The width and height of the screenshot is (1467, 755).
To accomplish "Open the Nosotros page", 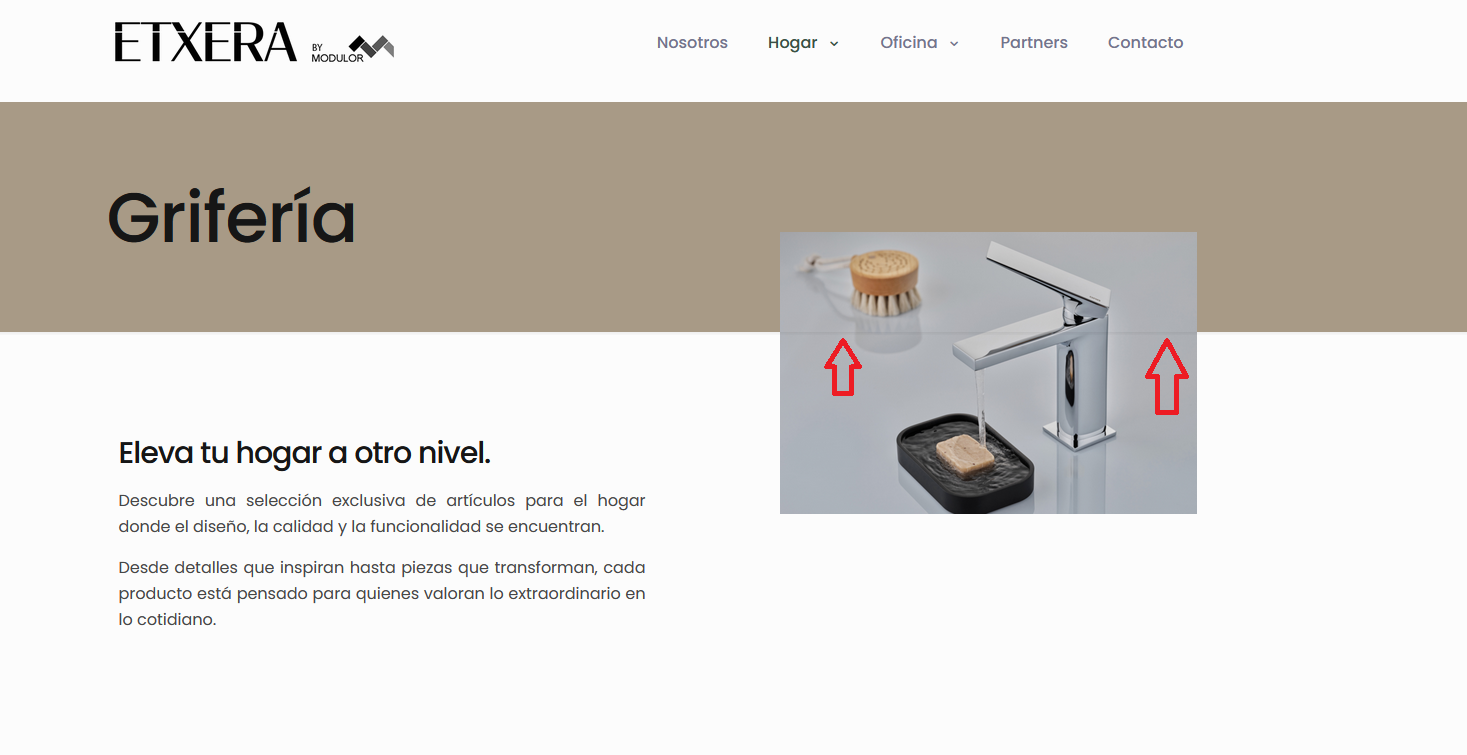I will coord(692,42).
